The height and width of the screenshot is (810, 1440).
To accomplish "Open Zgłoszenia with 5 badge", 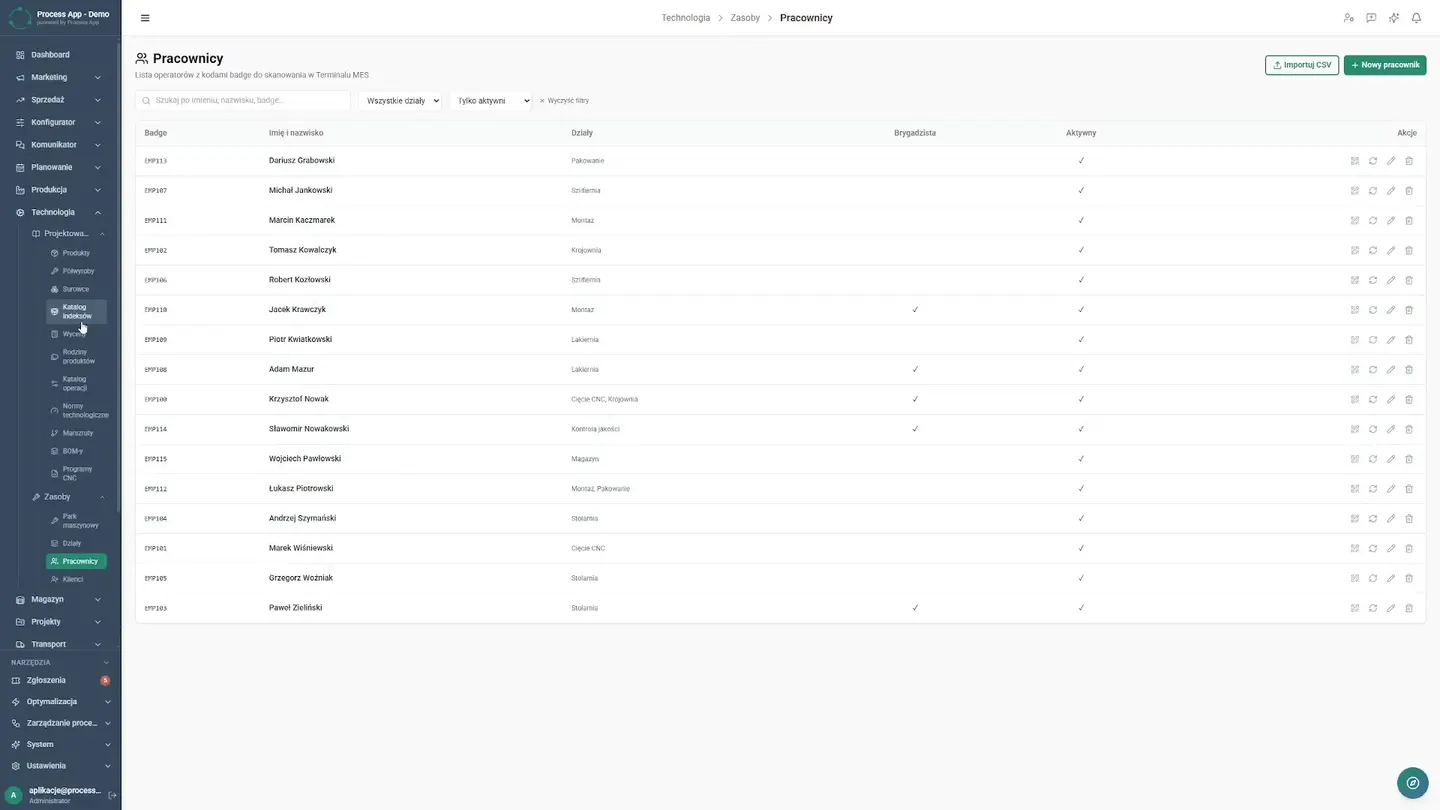I will (60, 680).
